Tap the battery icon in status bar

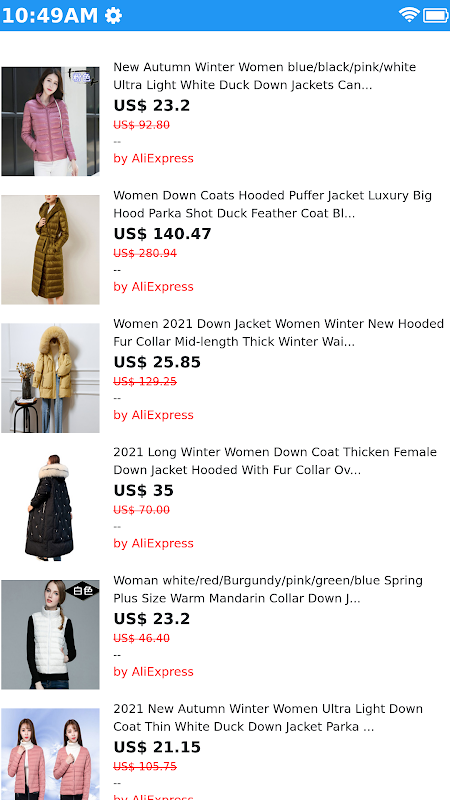point(436,15)
